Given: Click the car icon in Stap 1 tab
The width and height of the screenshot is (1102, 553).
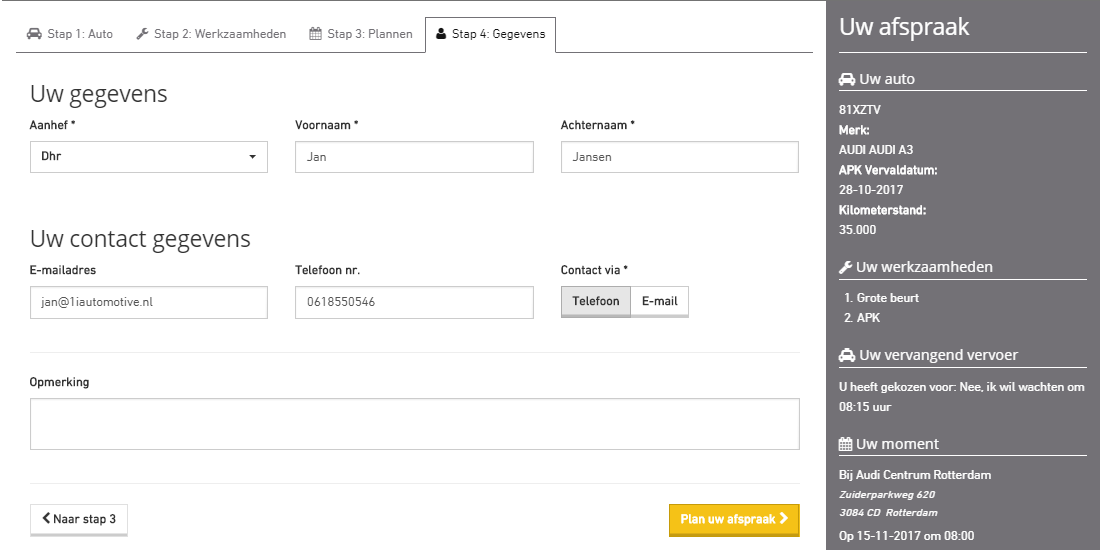Looking at the screenshot, I should click(34, 34).
